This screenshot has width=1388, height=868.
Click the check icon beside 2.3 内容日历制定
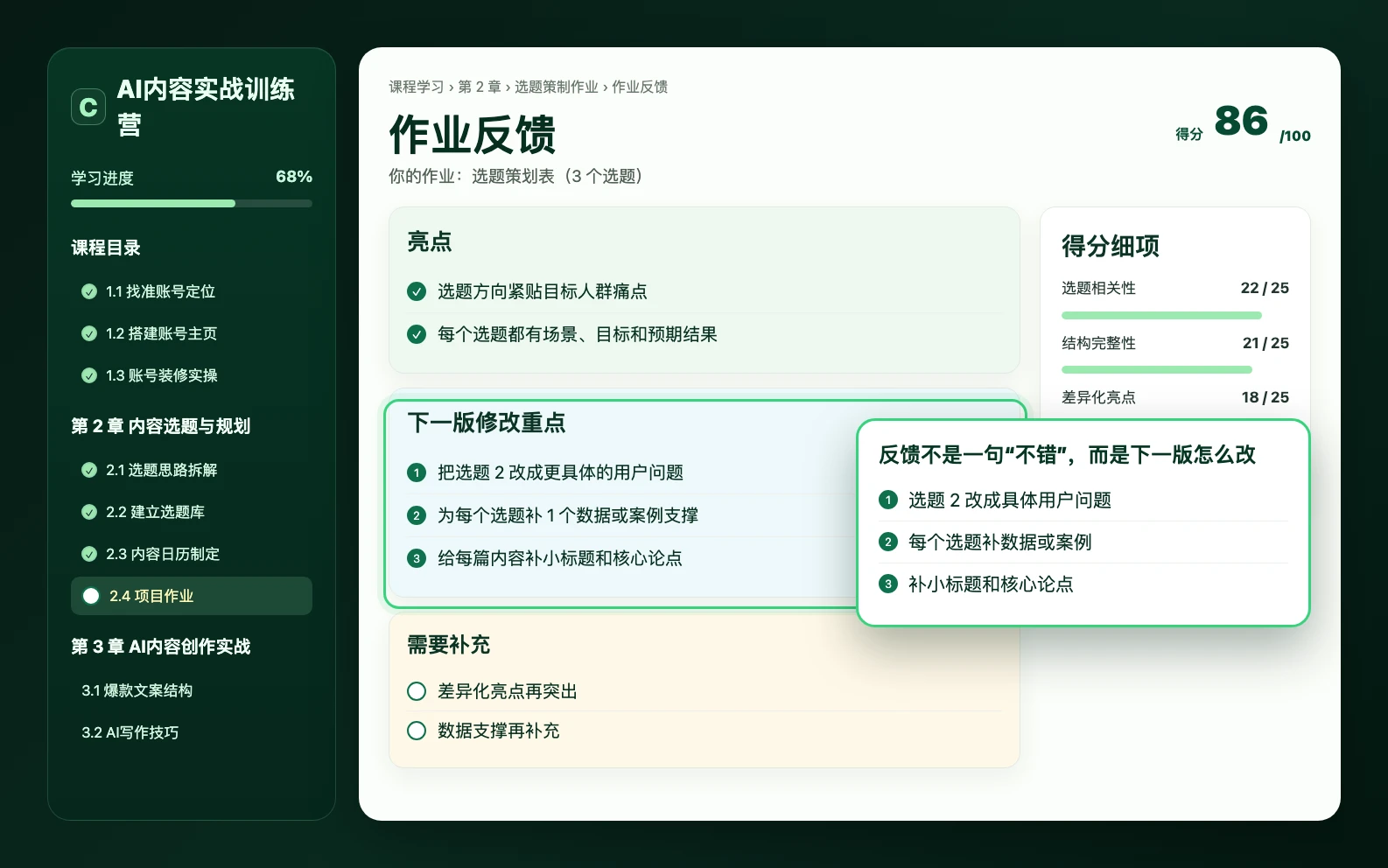(89, 554)
